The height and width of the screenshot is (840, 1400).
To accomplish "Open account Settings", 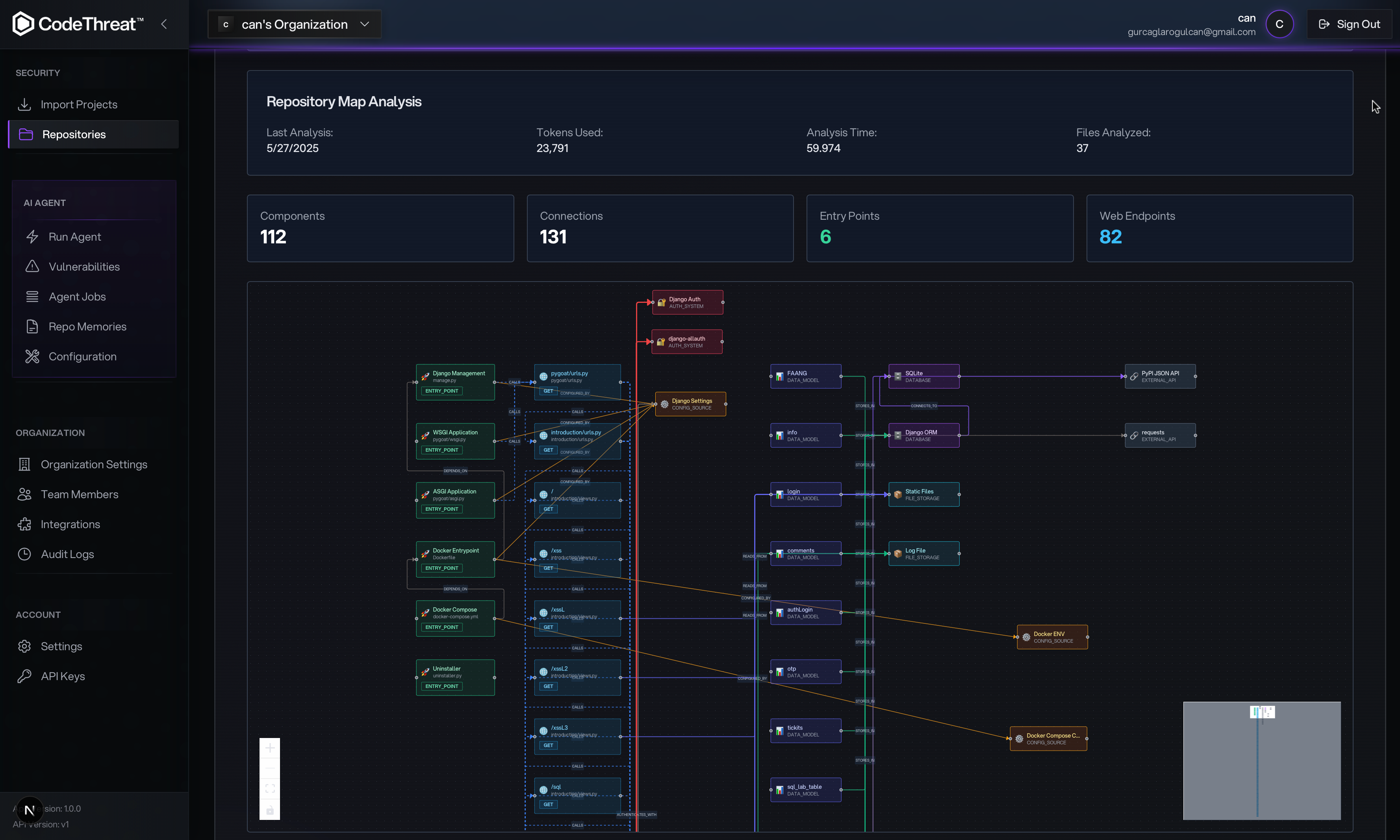I will (x=93, y=646).
